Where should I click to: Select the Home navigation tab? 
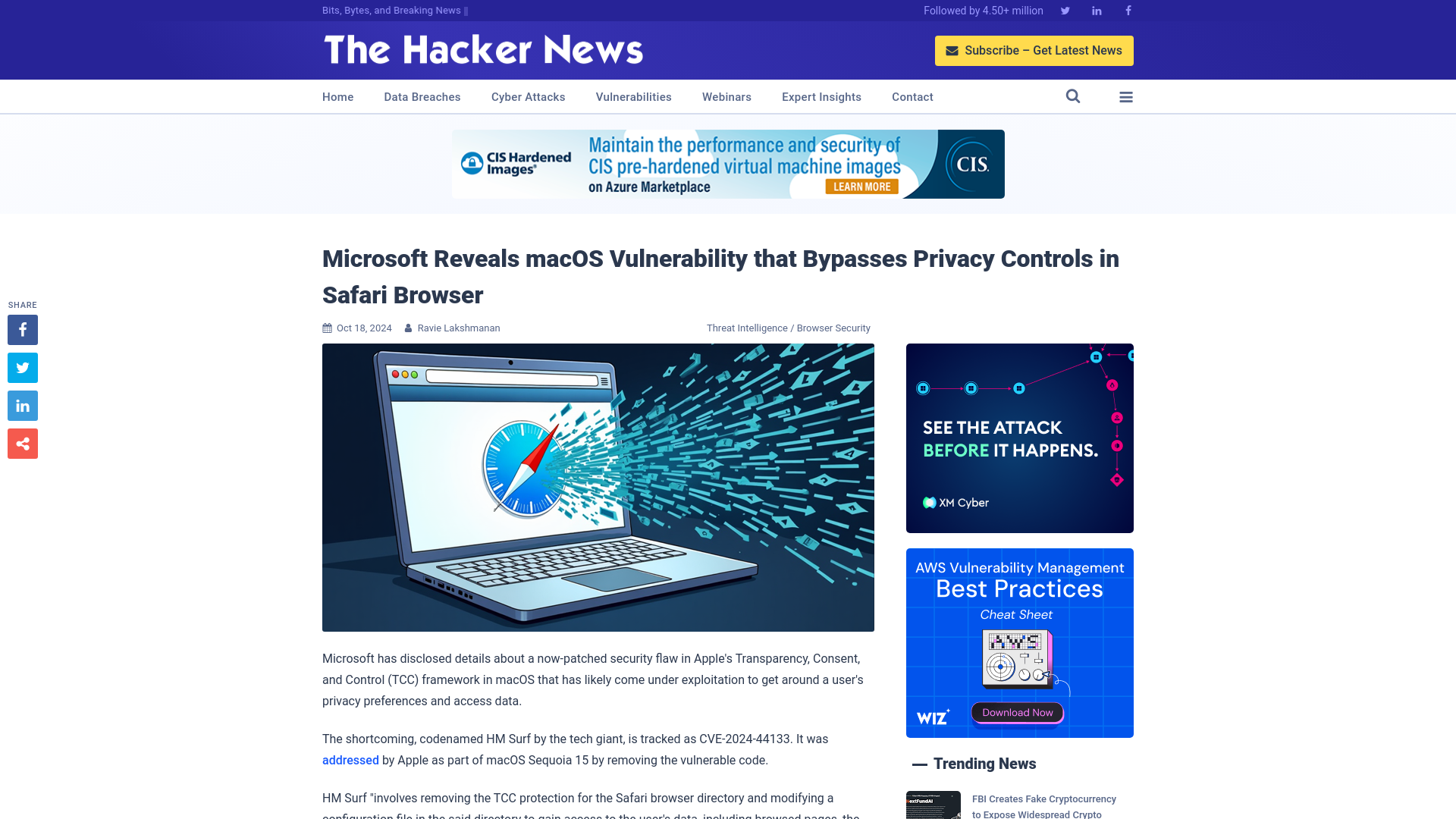[338, 97]
